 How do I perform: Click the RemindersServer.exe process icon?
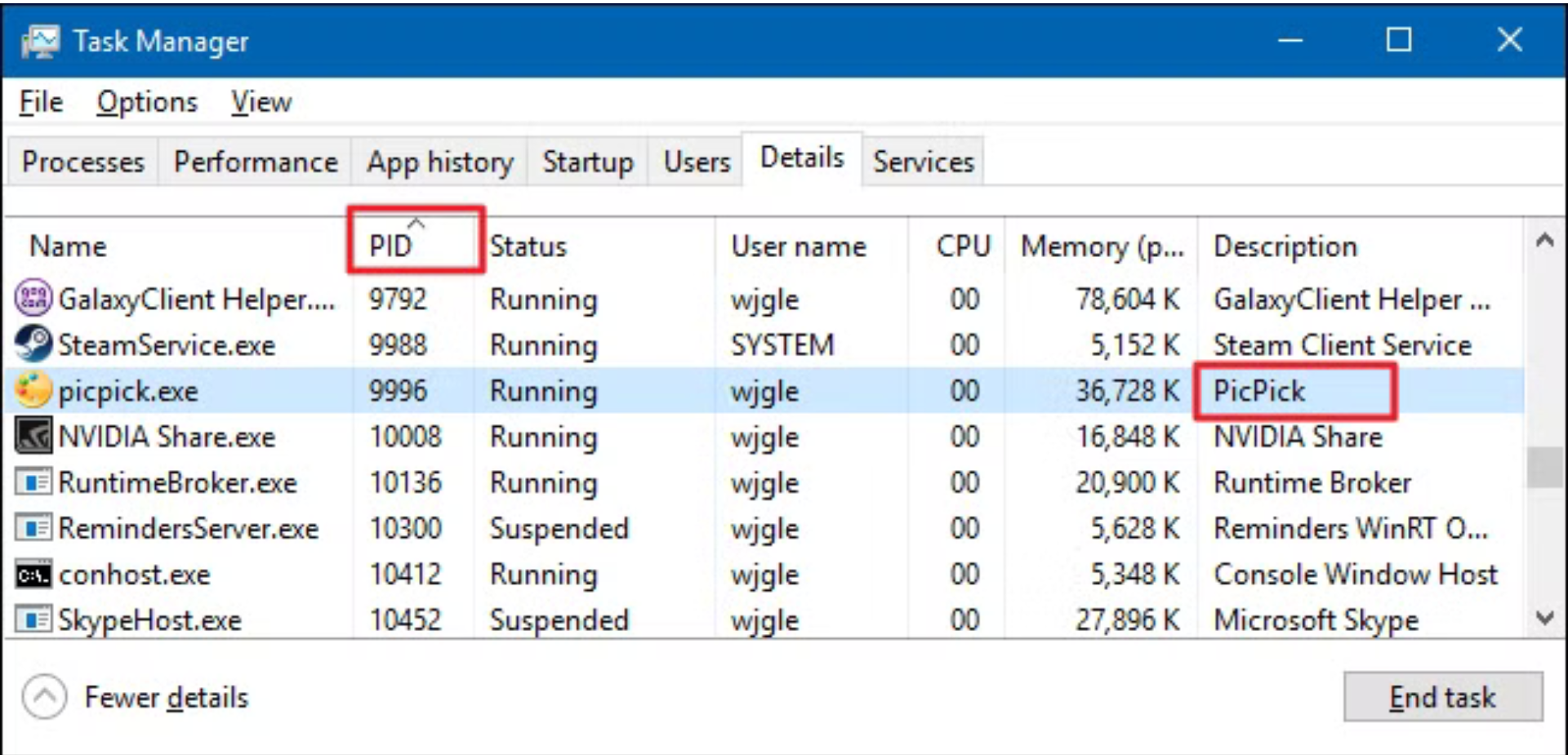pyautogui.click(x=33, y=528)
